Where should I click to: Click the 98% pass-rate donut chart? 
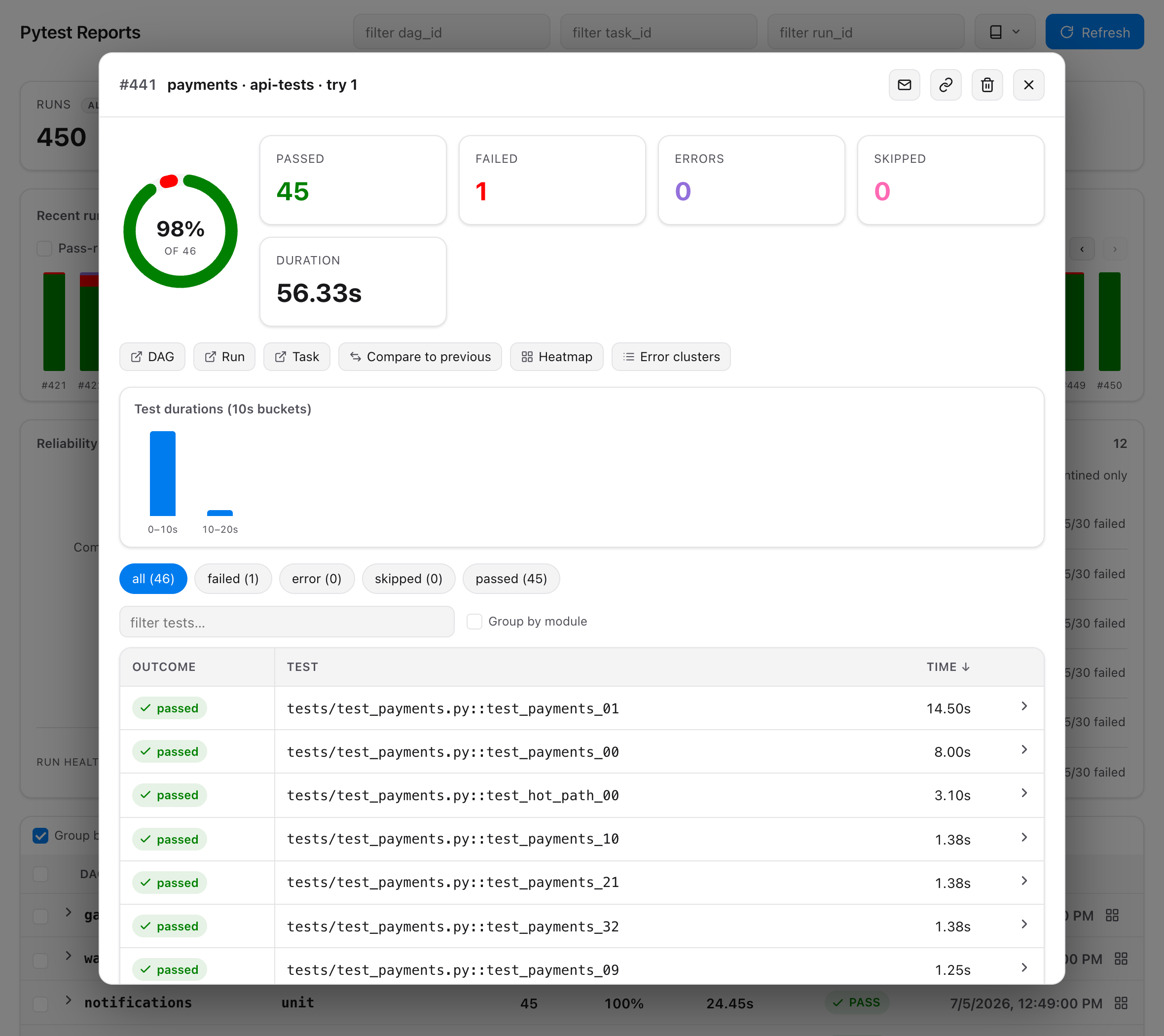coord(181,231)
